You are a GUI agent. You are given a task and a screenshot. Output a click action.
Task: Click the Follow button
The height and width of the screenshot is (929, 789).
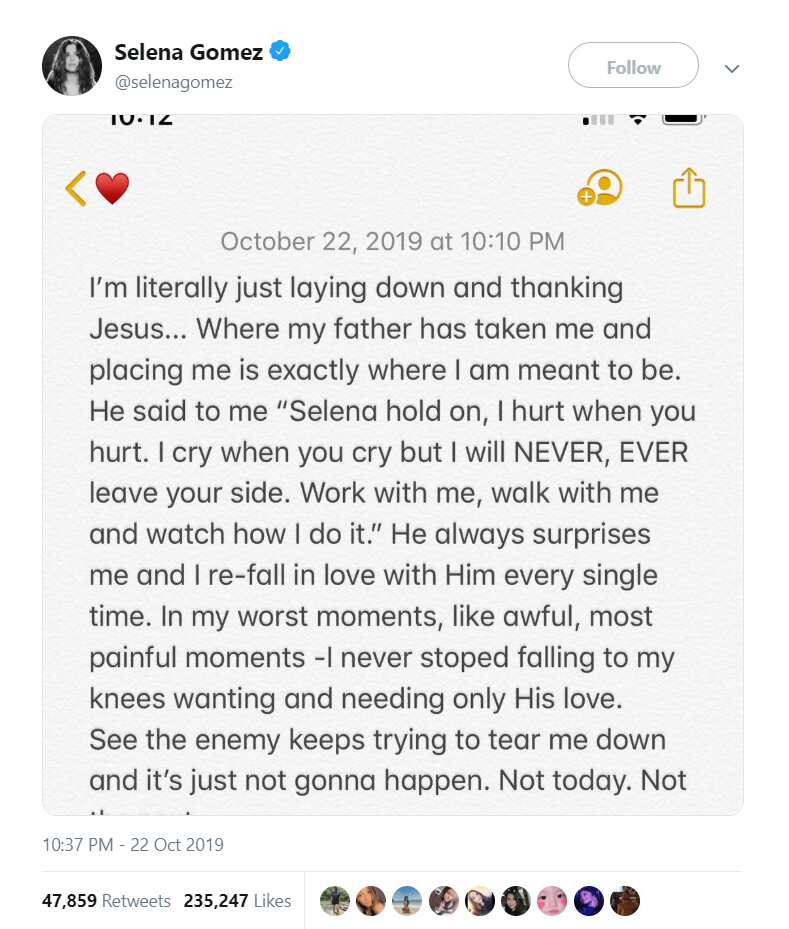pyautogui.click(x=633, y=65)
